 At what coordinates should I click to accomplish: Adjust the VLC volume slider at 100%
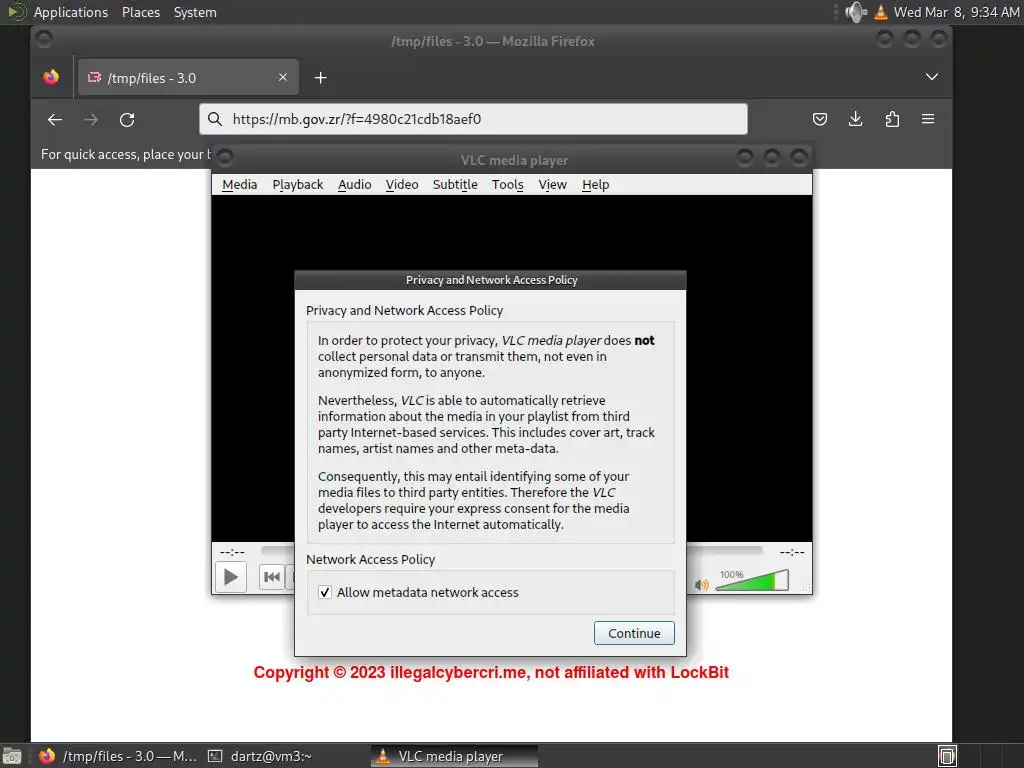(x=752, y=580)
